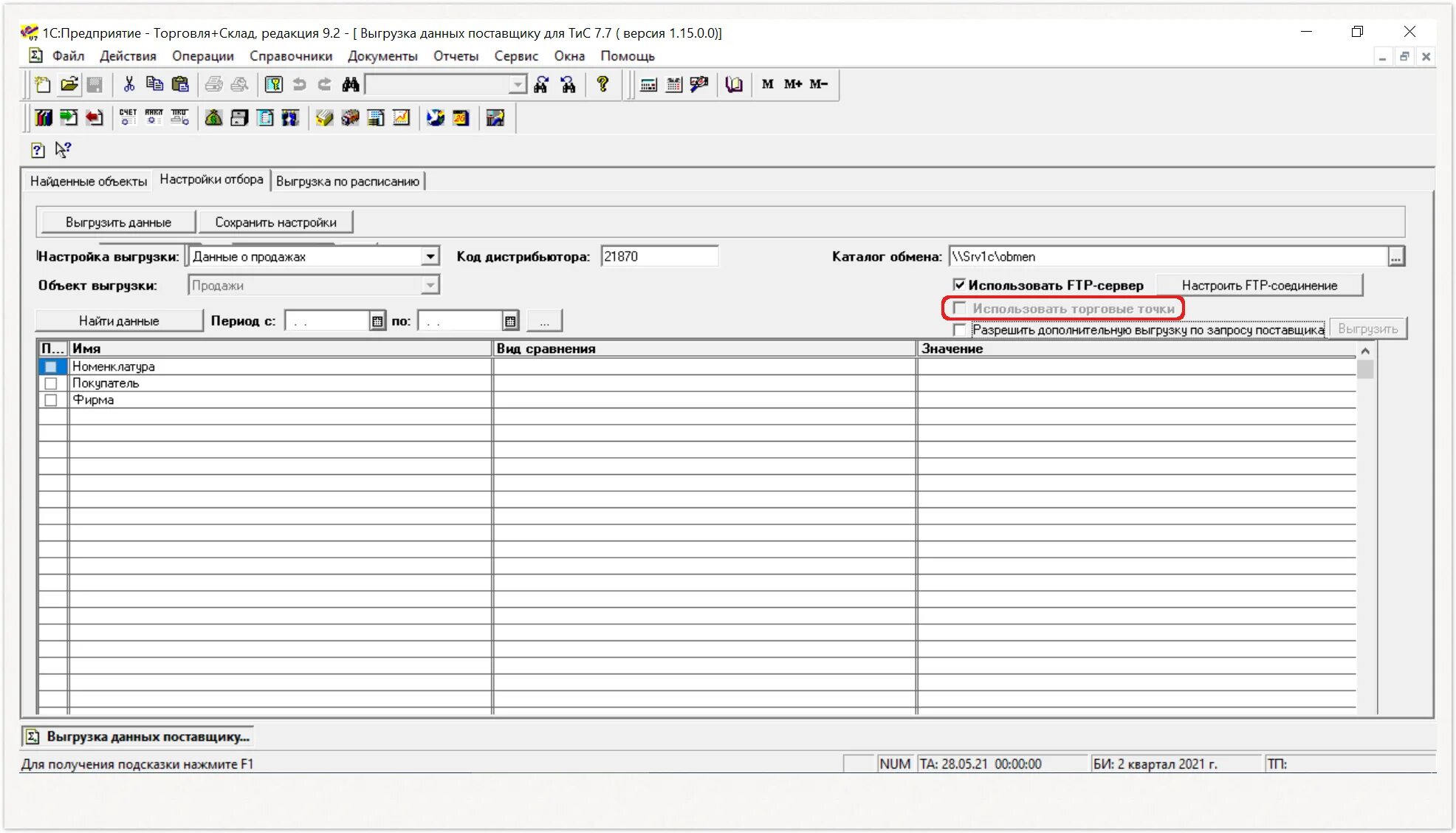Click the СЧЕТ invoice document icon

coord(128,117)
